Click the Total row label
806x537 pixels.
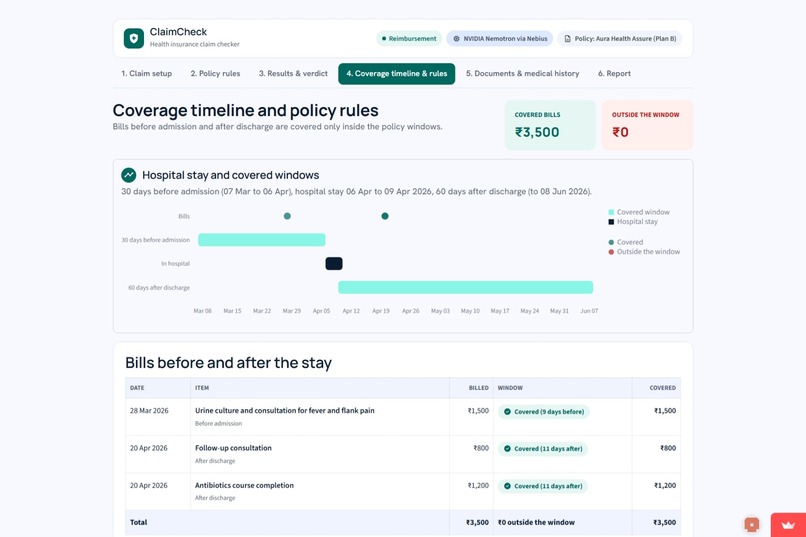click(138, 522)
